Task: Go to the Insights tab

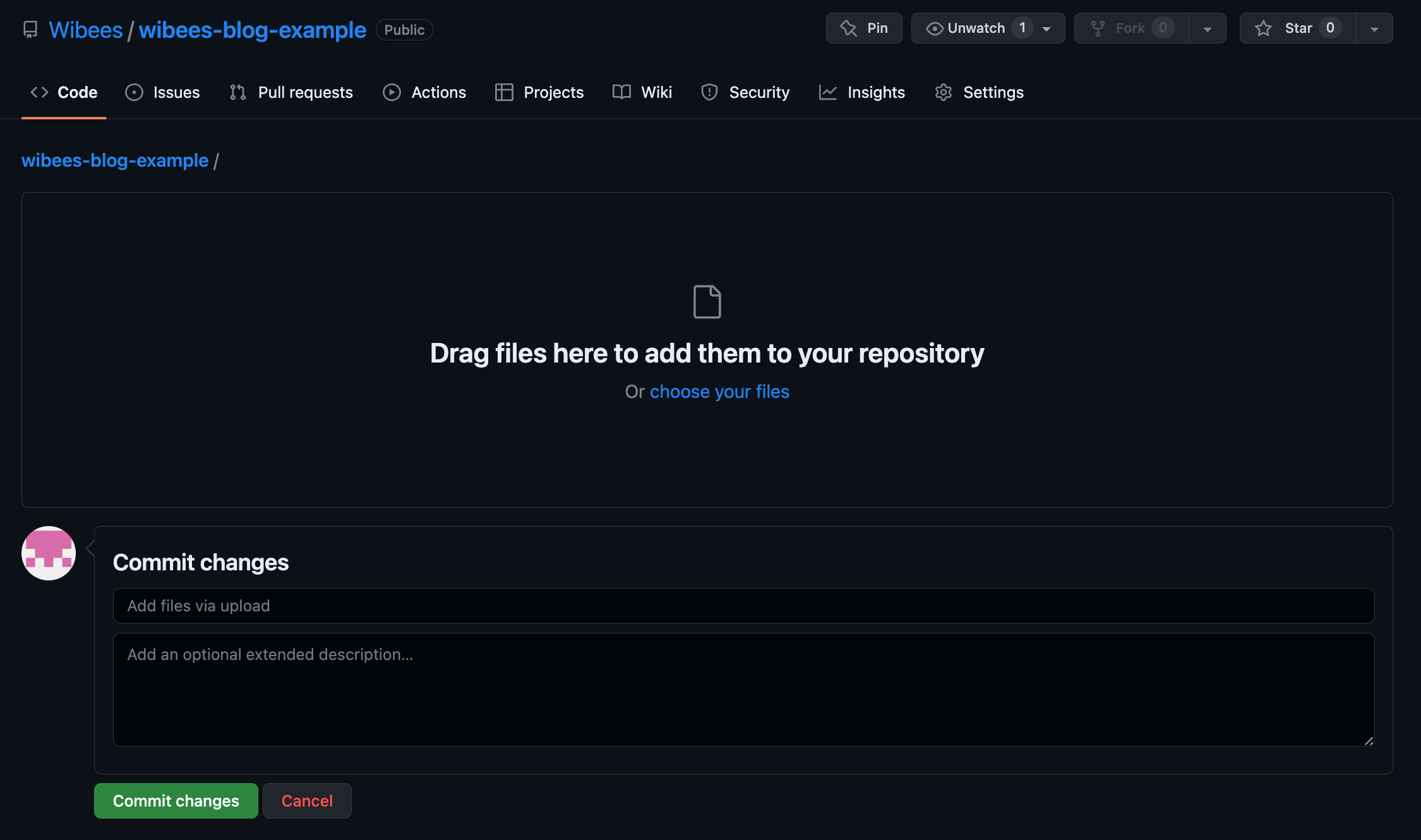Action: pyautogui.click(x=861, y=92)
